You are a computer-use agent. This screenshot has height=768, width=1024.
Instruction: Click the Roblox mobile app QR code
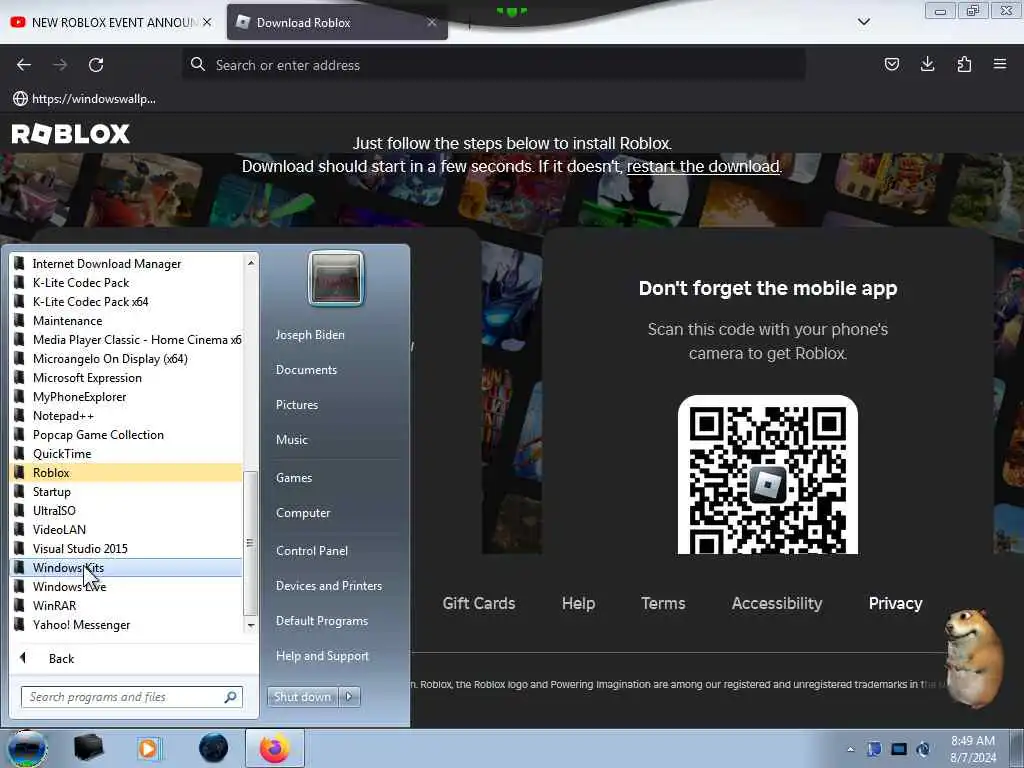pyautogui.click(x=767, y=475)
